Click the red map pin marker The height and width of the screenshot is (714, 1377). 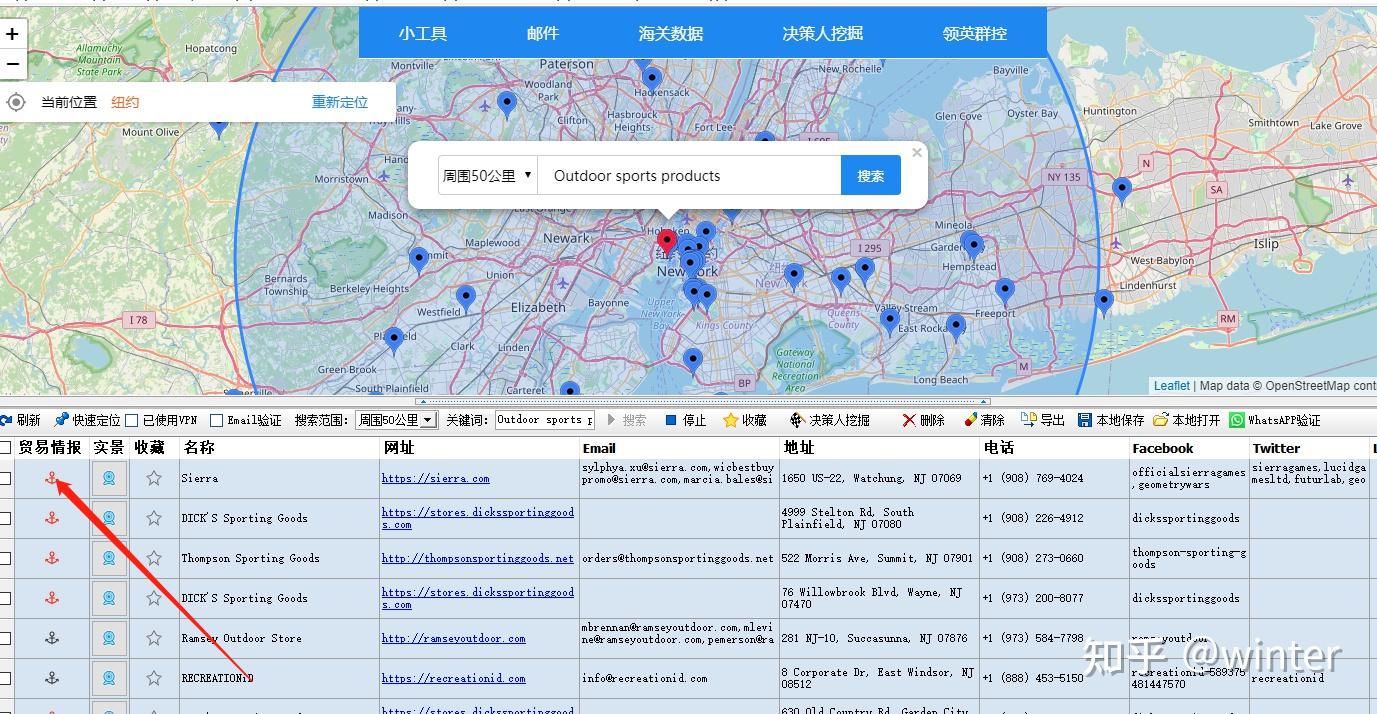point(667,244)
